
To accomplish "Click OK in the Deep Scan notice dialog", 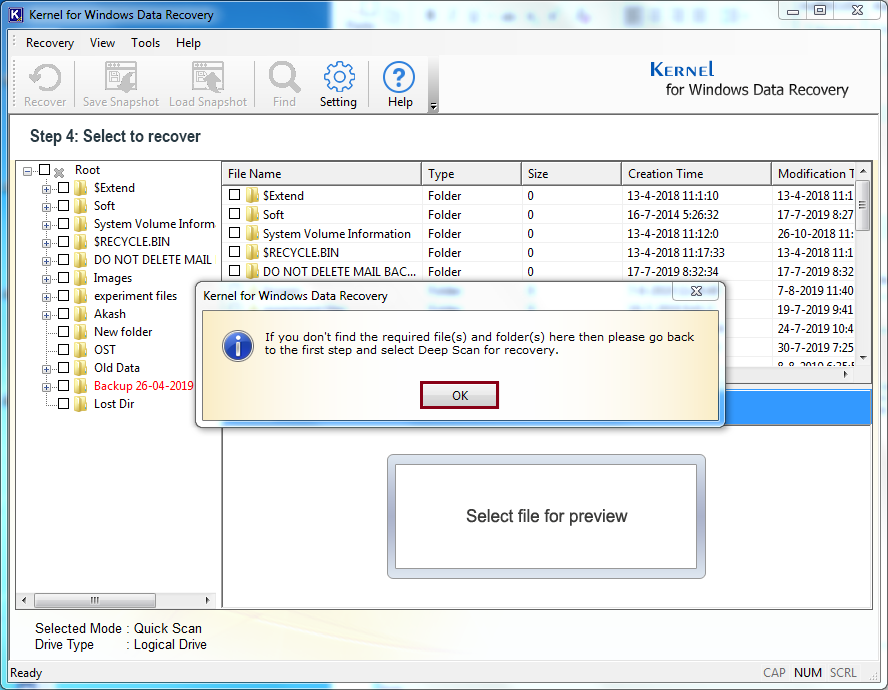I will coord(459,395).
